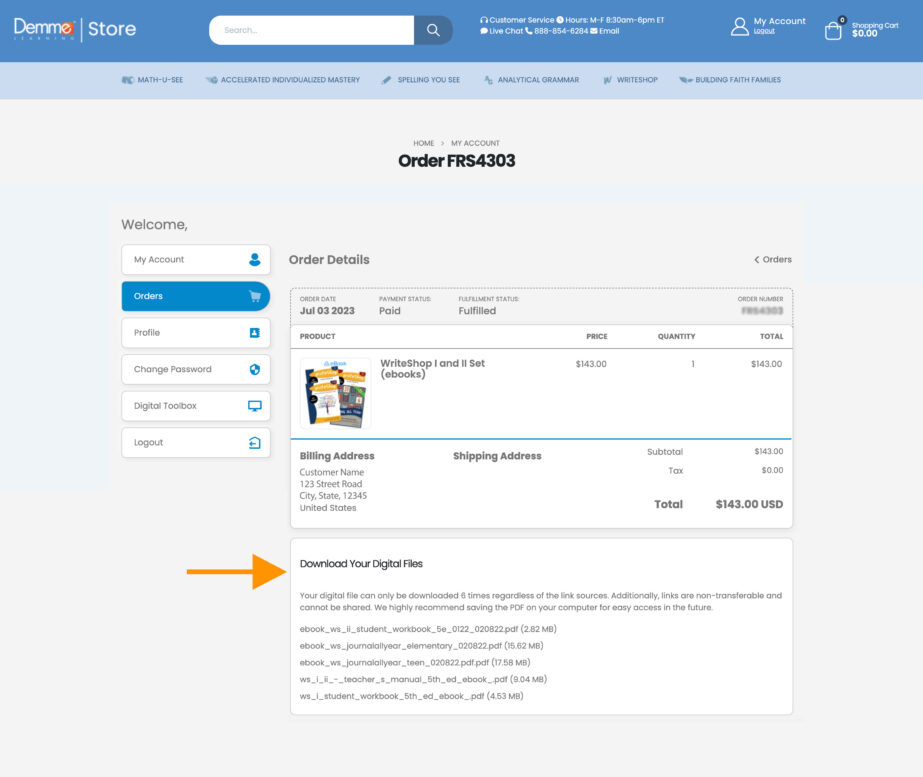Image resolution: width=923 pixels, height=777 pixels.
Task: Click the Home breadcrumb link
Action: pos(424,143)
